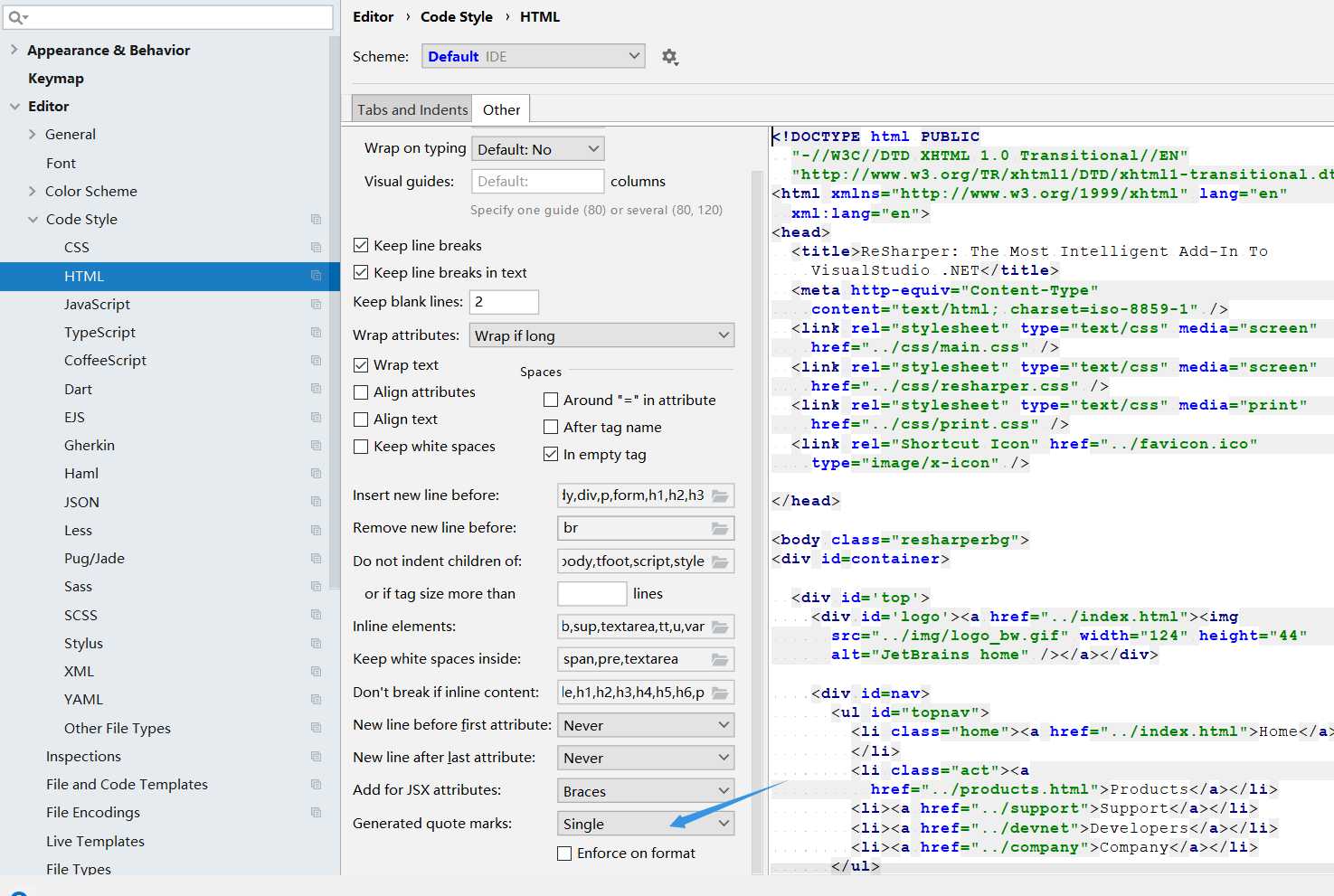The image size is (1334, 896).
Task: Select Pug/Jade code style
Action: coord(94,558)
